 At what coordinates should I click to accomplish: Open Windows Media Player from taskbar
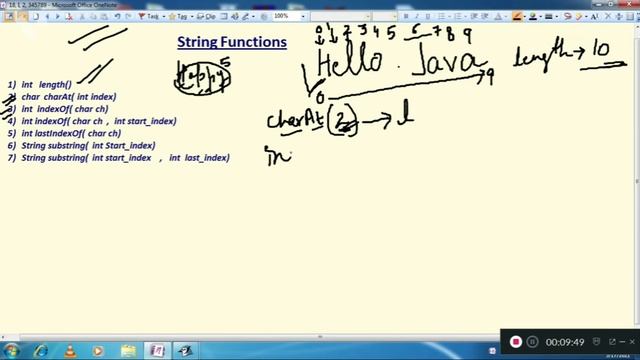coord(98,351)
